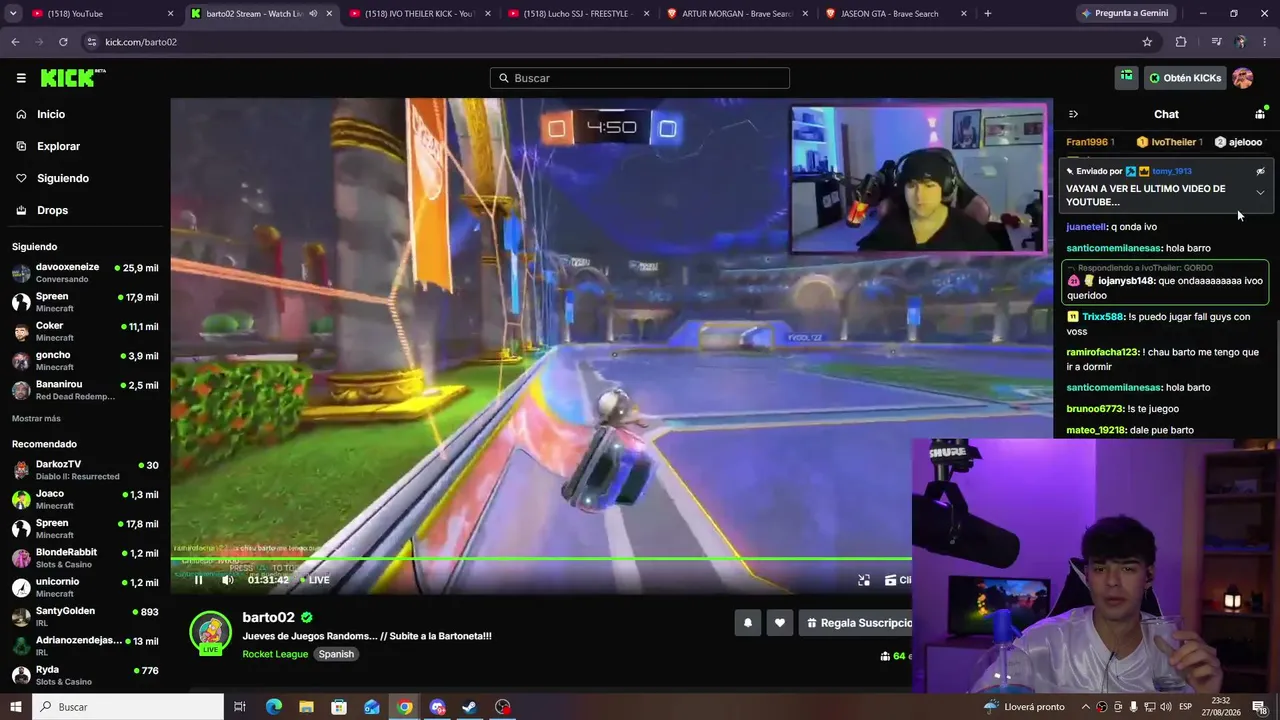Viewport: 1280px width, 720px height.
Task: Click the Spanish language tag
Action: pyautogui.click(x=336, y=654)
